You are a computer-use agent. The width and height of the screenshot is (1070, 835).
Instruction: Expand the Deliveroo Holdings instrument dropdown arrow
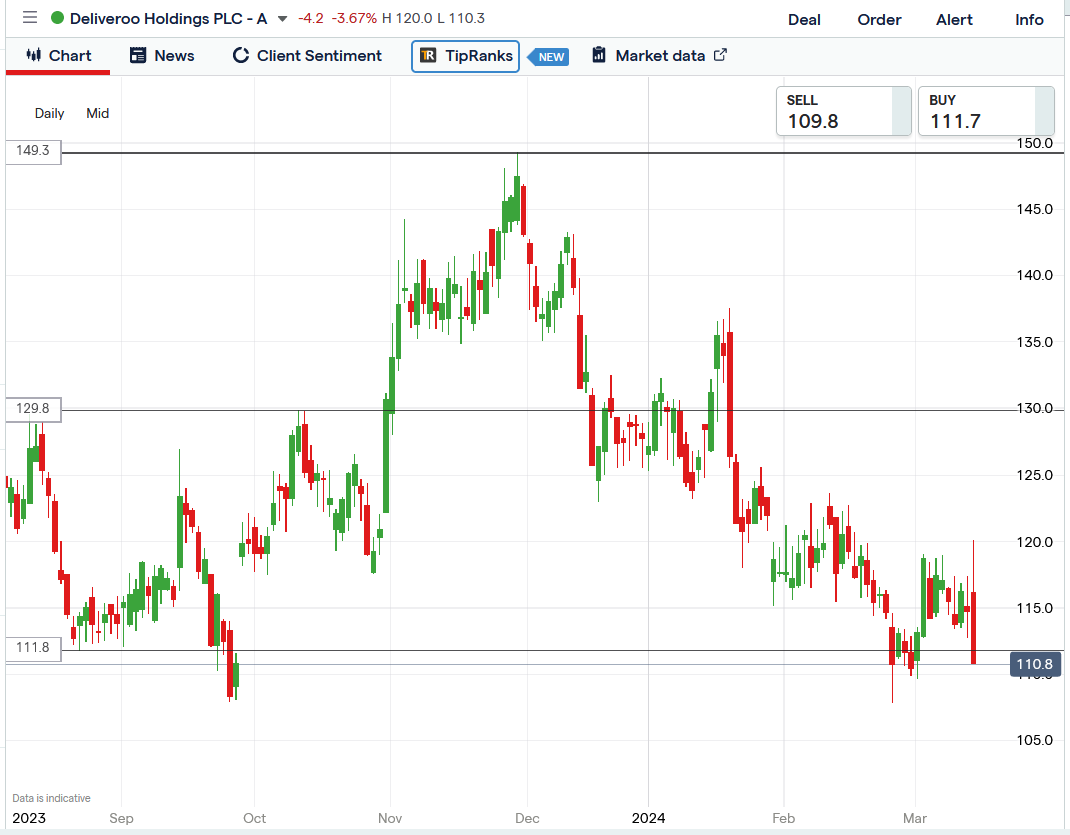(x=282, y=19)
